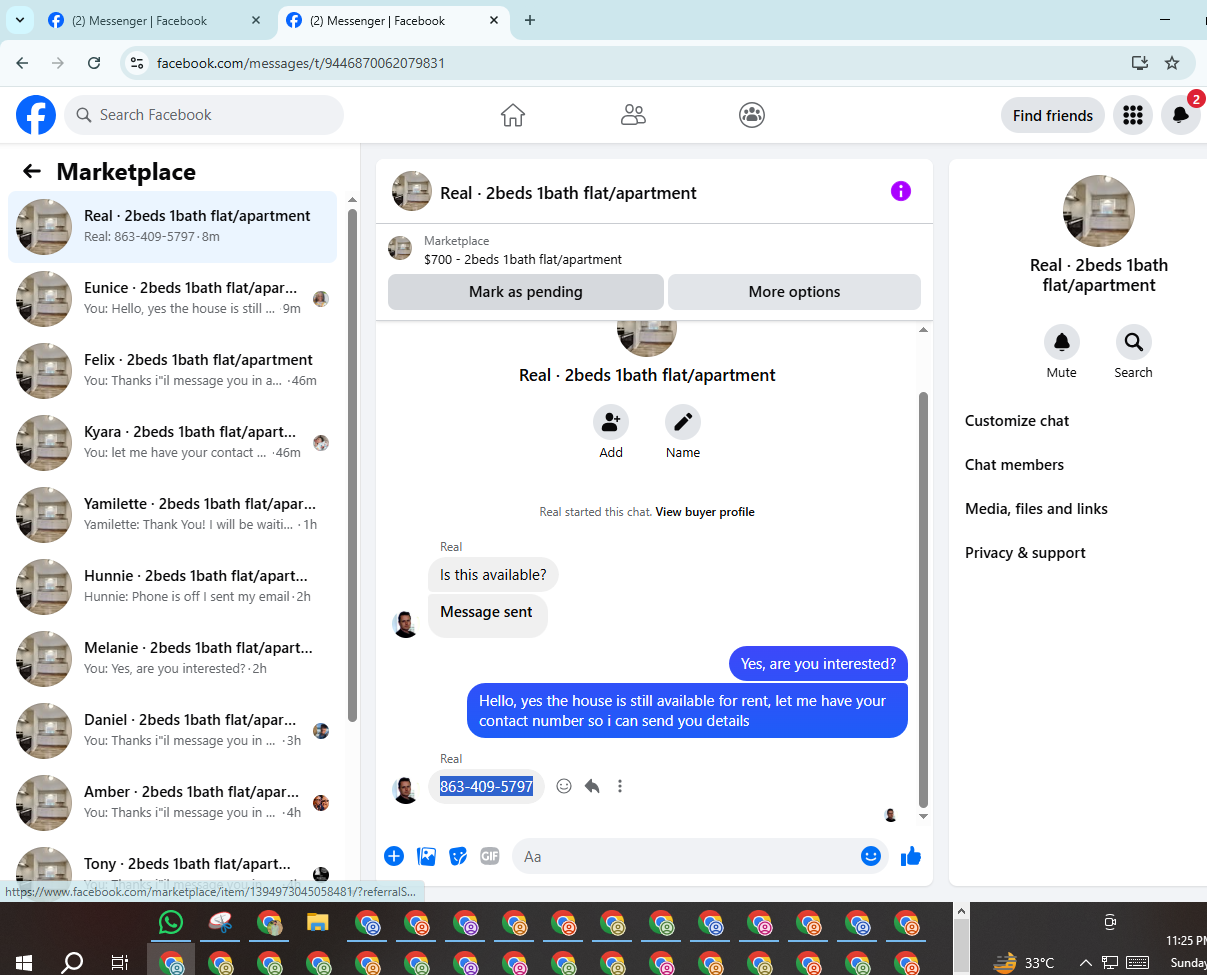1207x975 pixels.
Task: Click the Facebook logo icon
Action: 36,115
